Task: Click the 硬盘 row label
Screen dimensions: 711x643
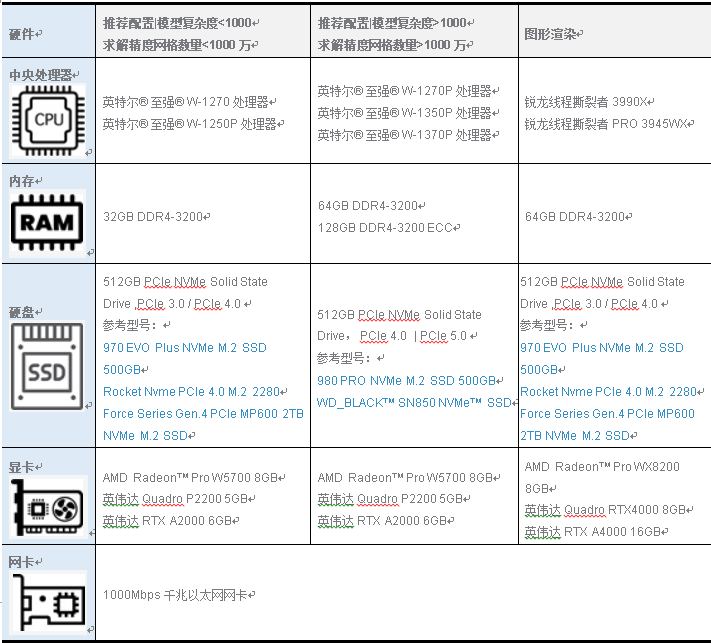Action: (x=22, y=312)
